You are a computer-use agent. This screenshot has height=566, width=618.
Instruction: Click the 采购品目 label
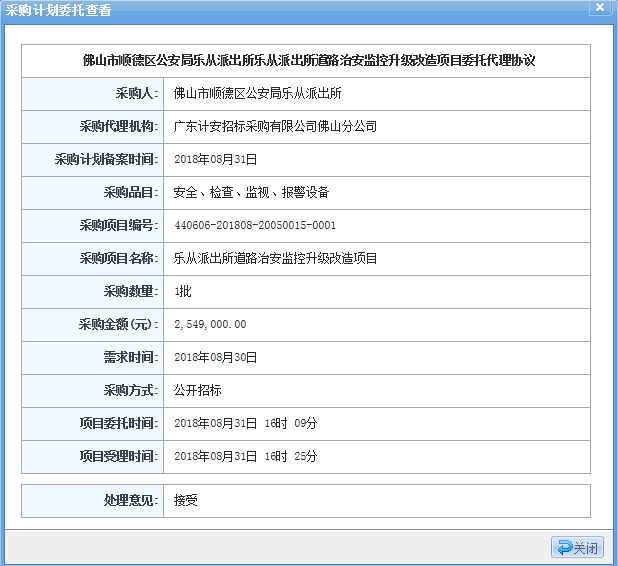pyautogui.click(x=131, y=192)
